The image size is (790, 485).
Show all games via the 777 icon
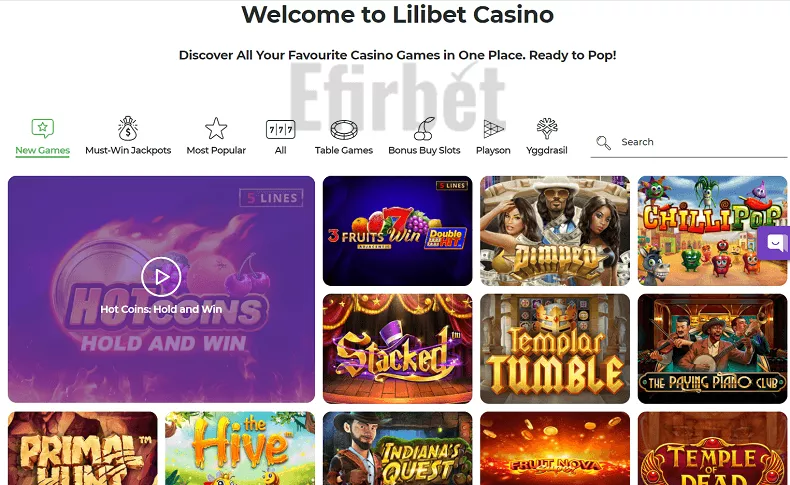[281, 129]
